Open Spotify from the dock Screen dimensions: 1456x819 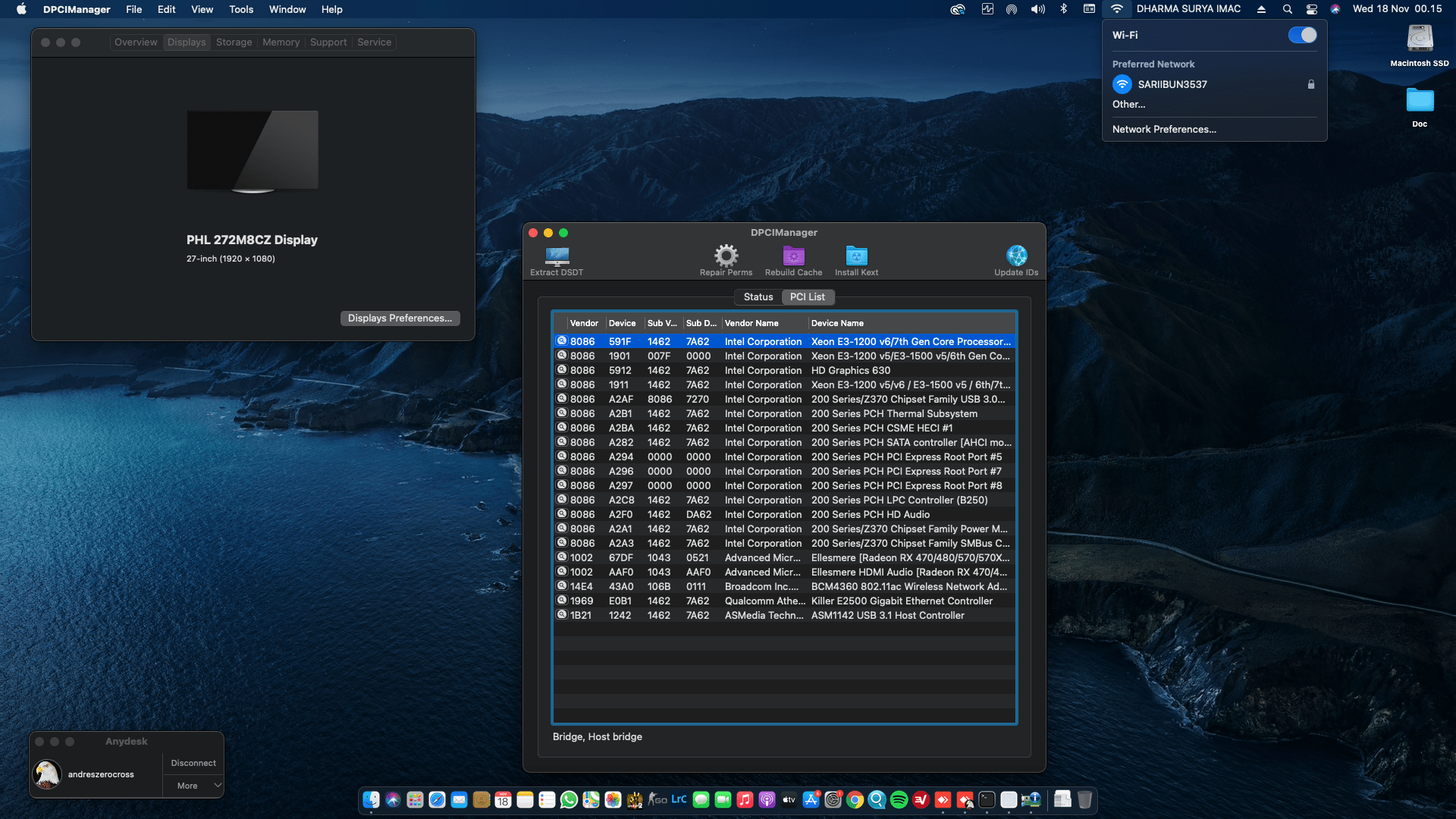[x=899, y=799]
